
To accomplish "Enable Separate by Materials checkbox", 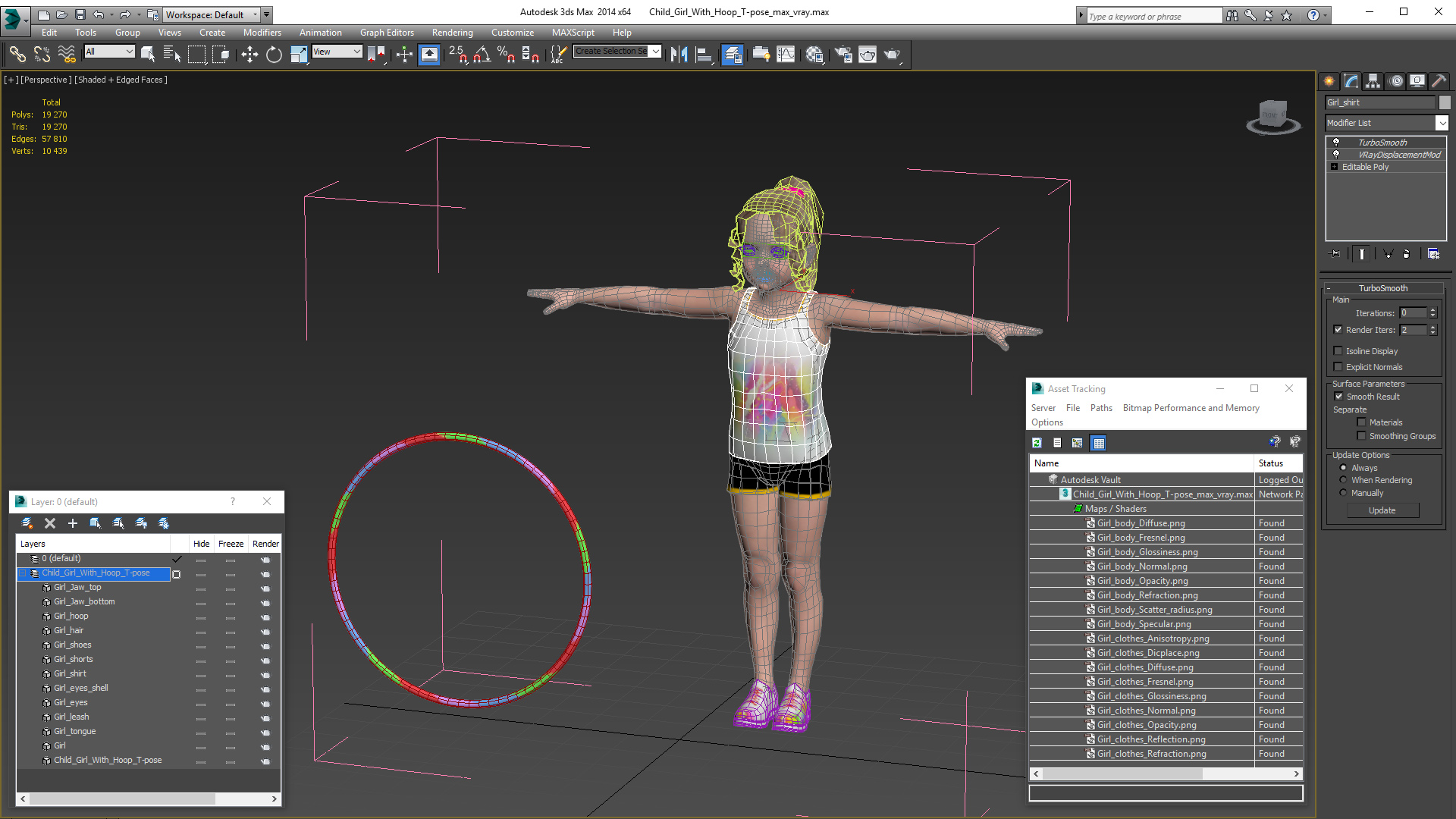I will [x=1361, y=422].
